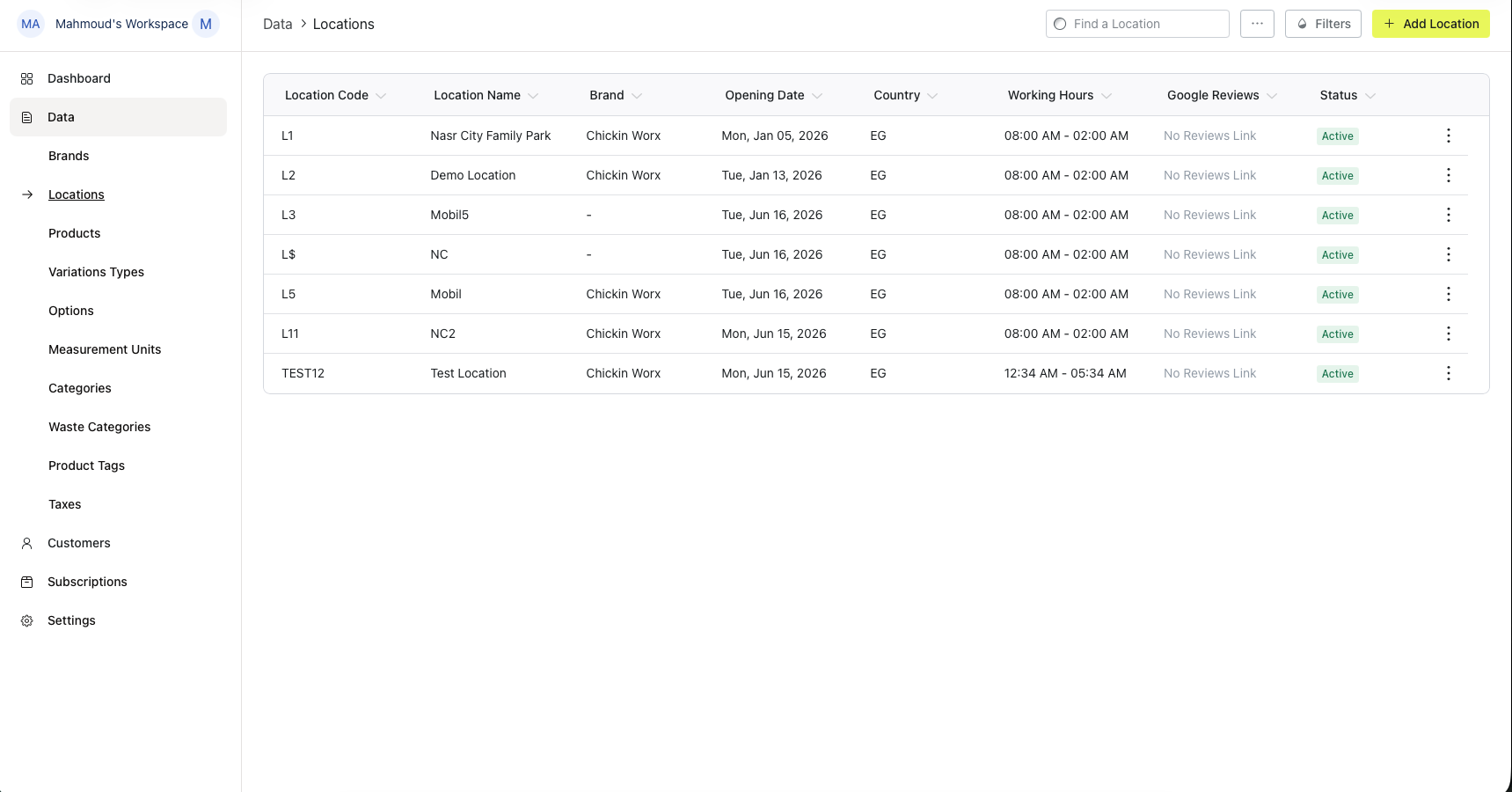
Task: Click No Reviews Link in L2 row
Action: (1209, 175)
